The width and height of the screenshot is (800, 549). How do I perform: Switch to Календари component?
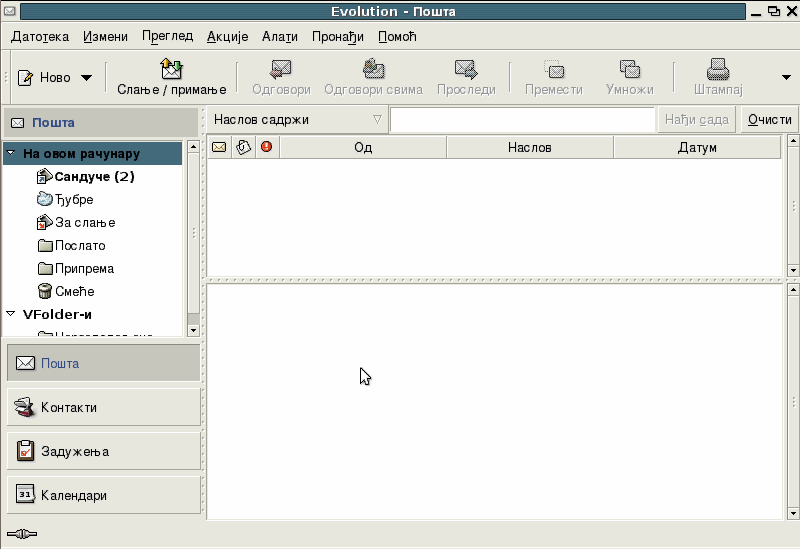(x=104, y=495)
